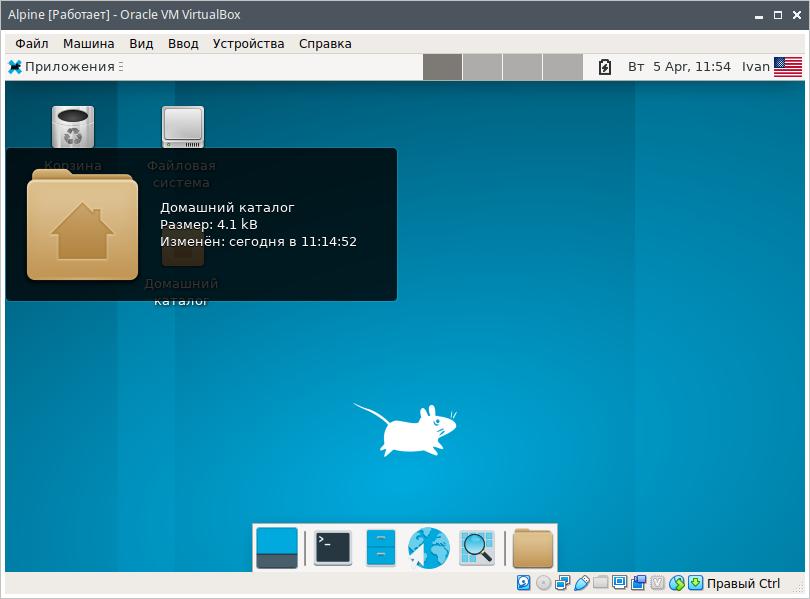Select the Домашний каталог desktop icon label
810x599 pixels.
point(181,292)
